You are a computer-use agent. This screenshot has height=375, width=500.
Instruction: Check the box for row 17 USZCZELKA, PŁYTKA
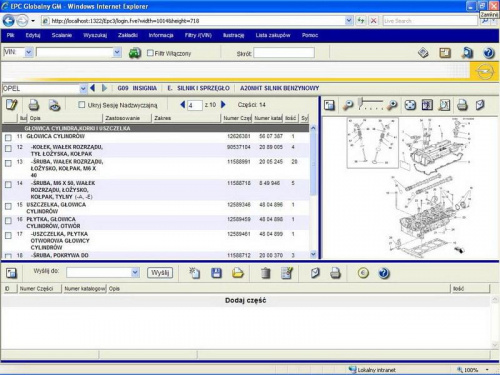coord(8,235)
